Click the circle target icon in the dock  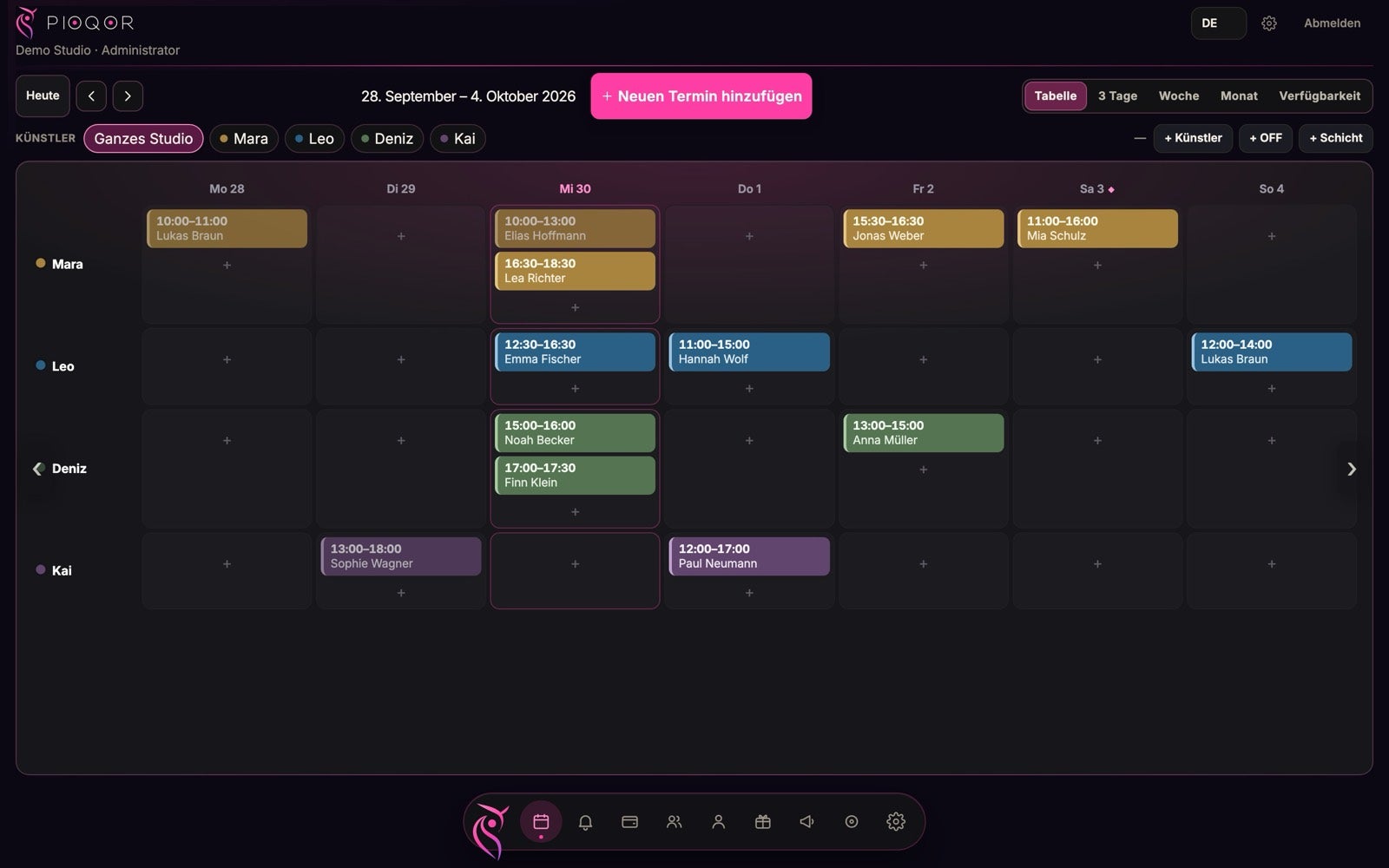851,821
